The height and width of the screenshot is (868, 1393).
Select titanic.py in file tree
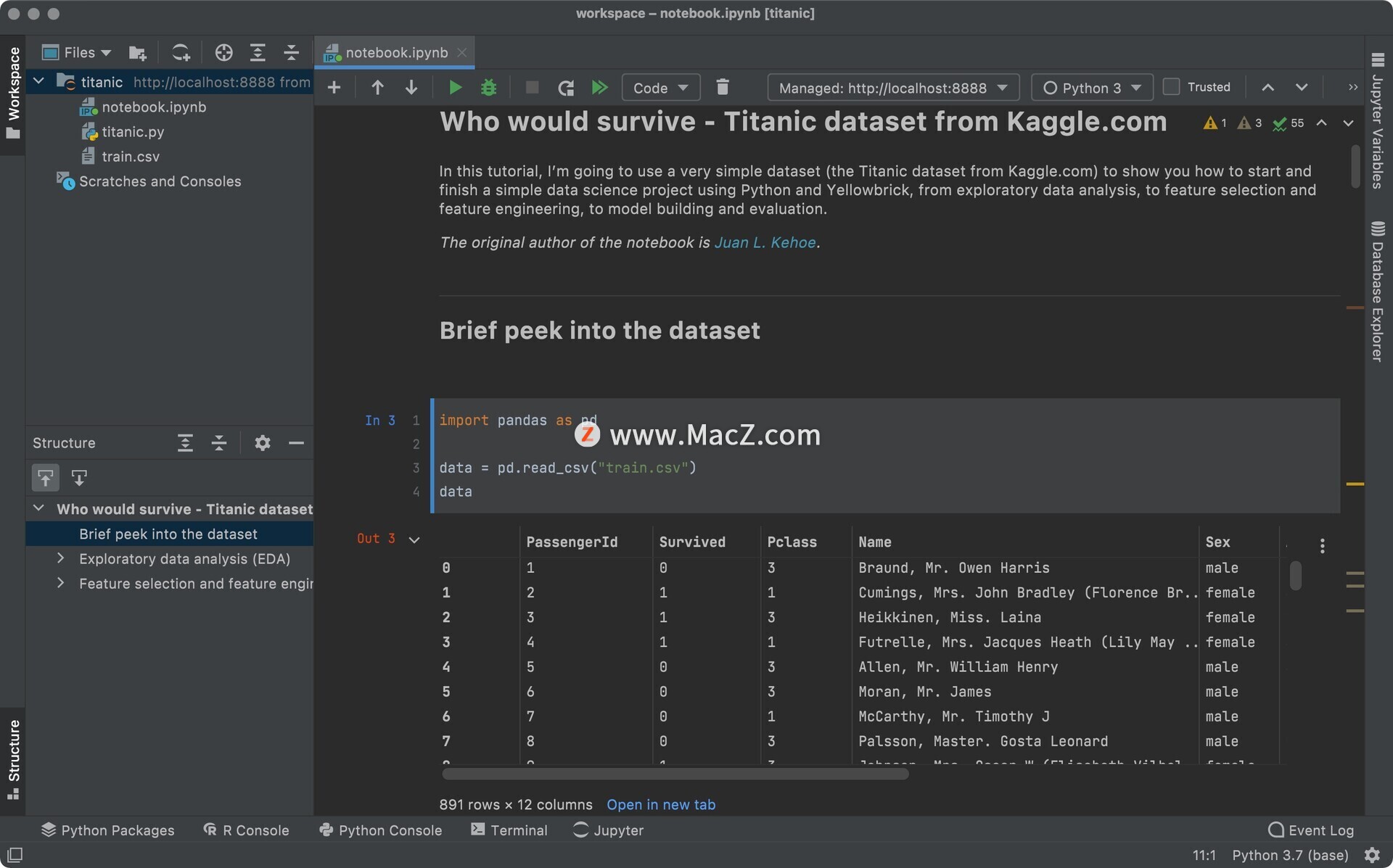point(133,131)
